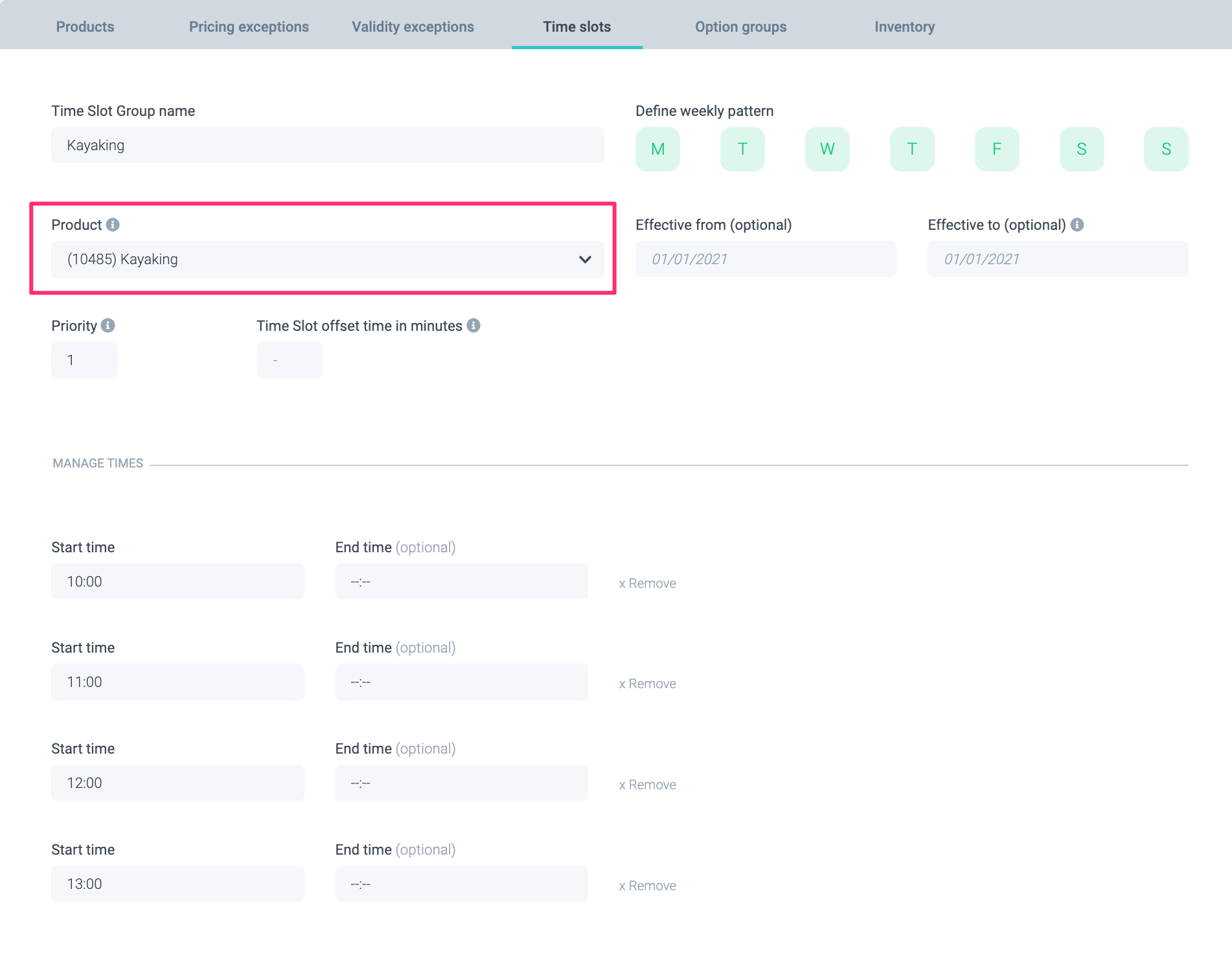Go to the Validity exceptions tab
Image resolution: width=1232 pixels, height=966 pixels.
coord(413,27)
